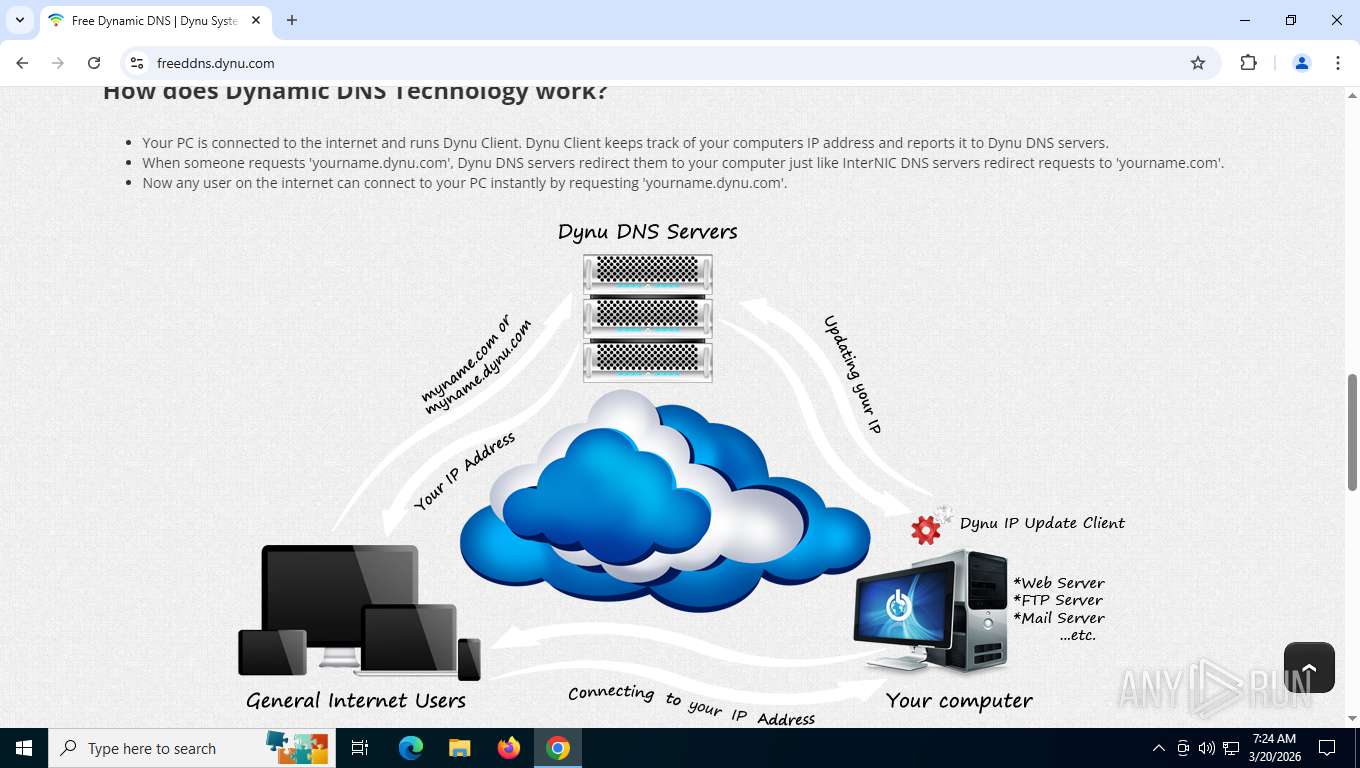Open the Chrome three-dot menu

pos(1338,63)
